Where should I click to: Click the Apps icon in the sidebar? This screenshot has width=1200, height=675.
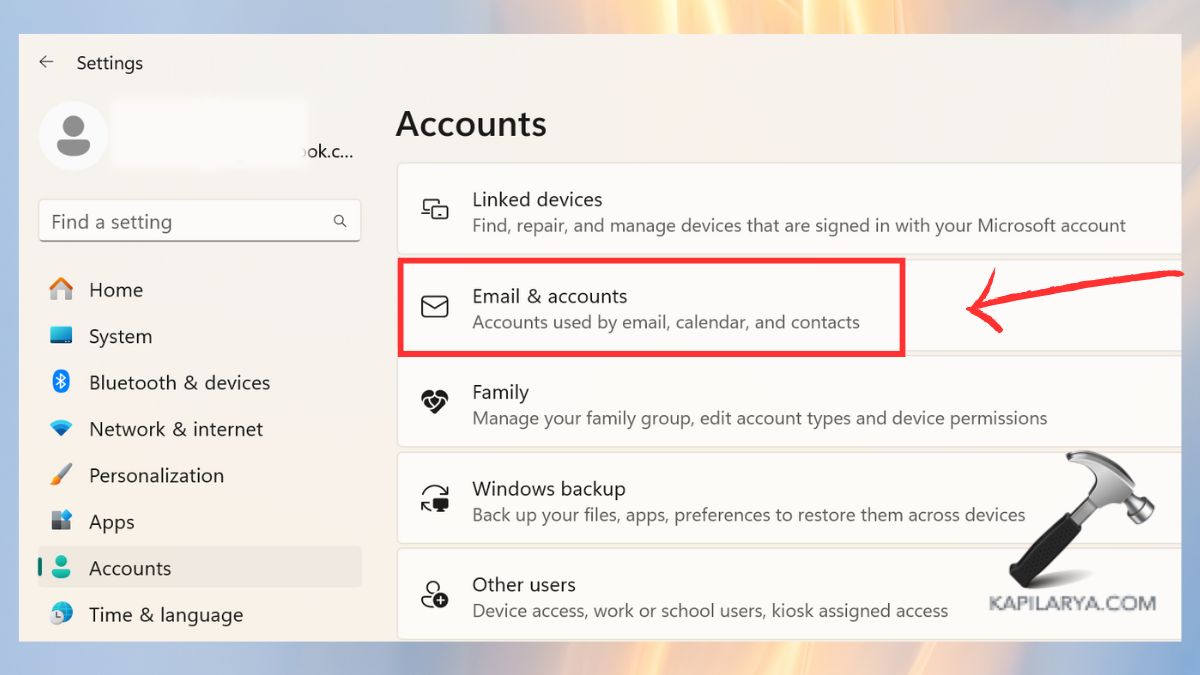click(60, 521)
